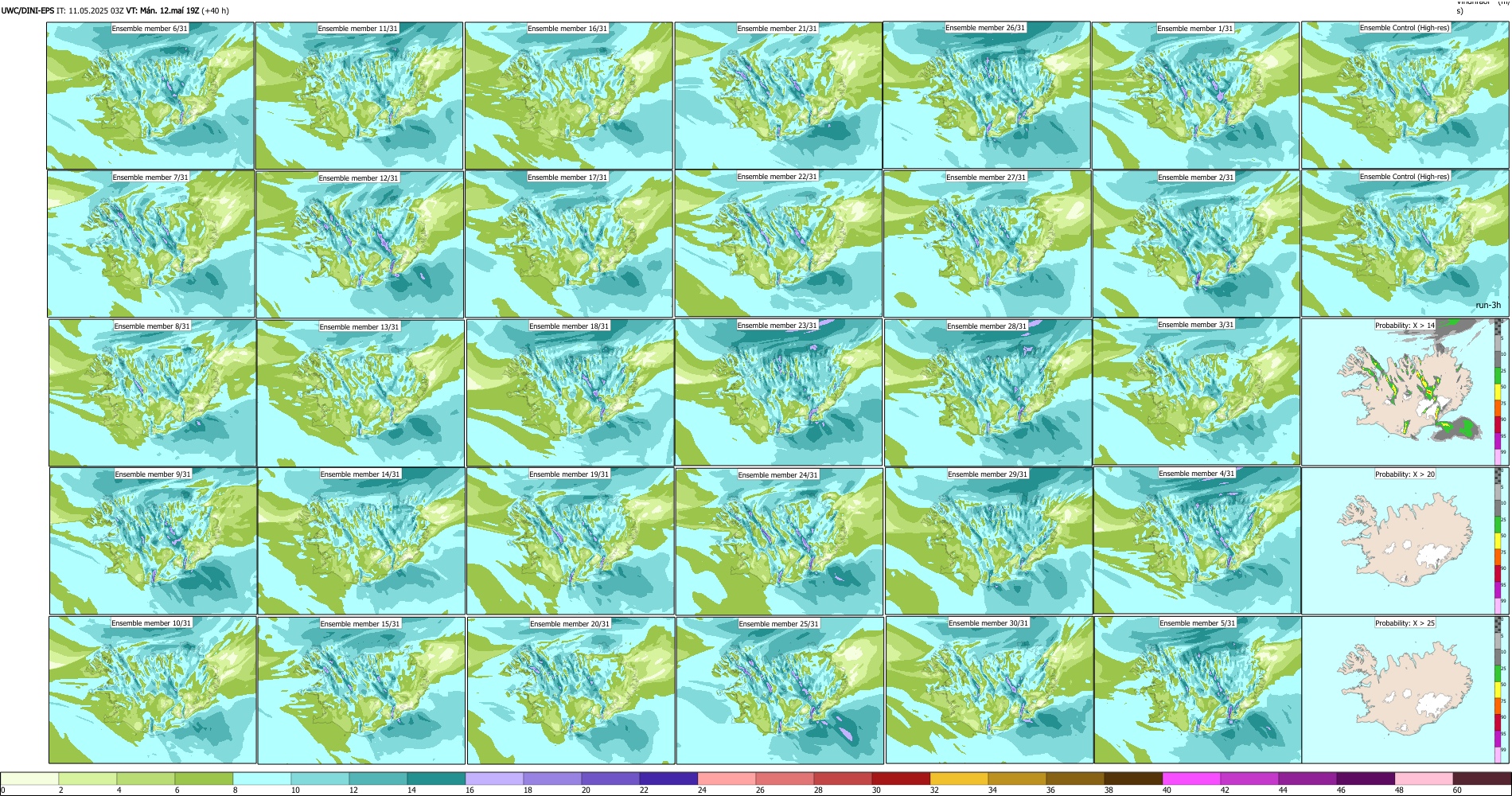Pick the yellow 32–34 legend swatch

[959, 778]
